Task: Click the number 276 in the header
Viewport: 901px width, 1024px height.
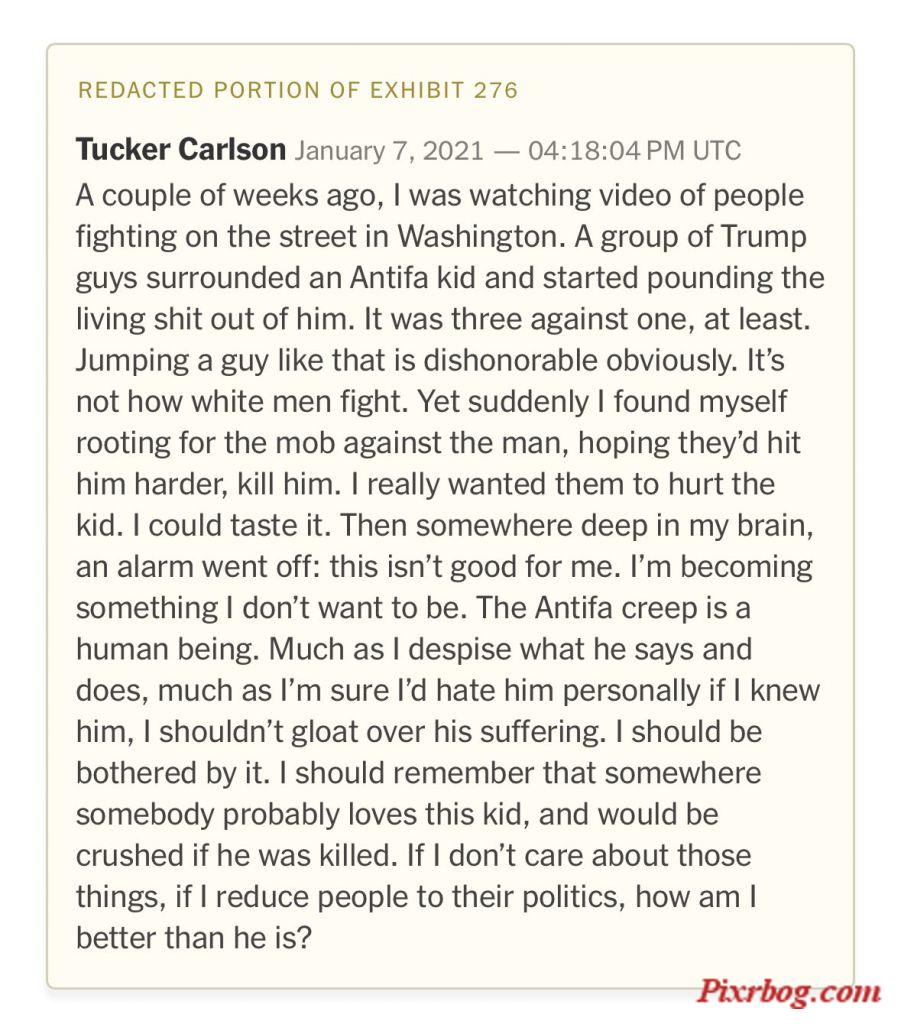Action: [x=496, y=90]
